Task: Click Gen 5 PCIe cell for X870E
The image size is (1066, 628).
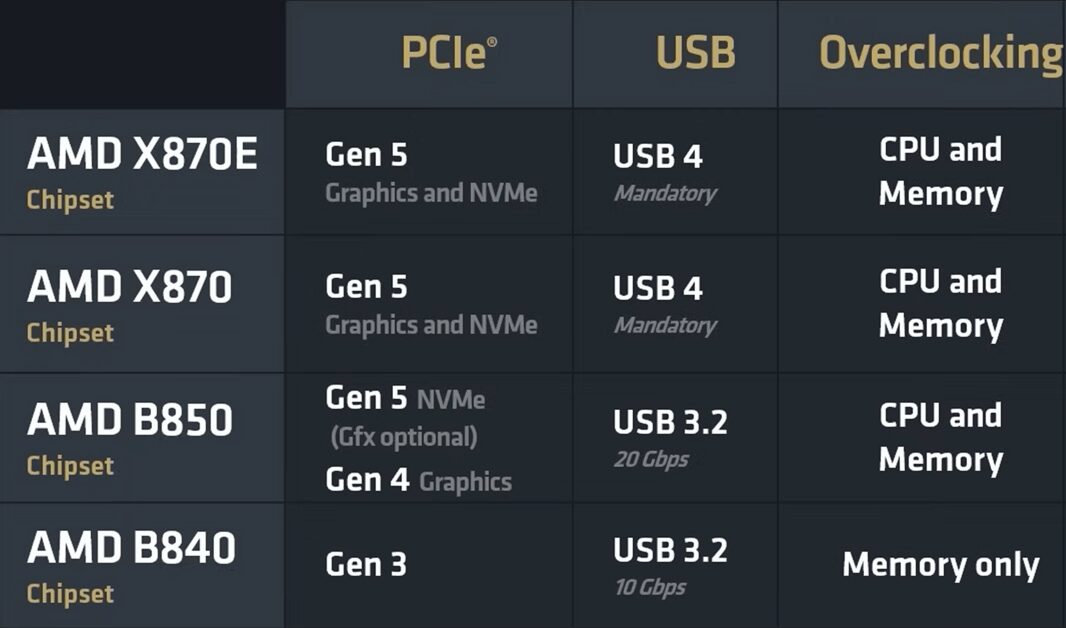Action: 430,171
